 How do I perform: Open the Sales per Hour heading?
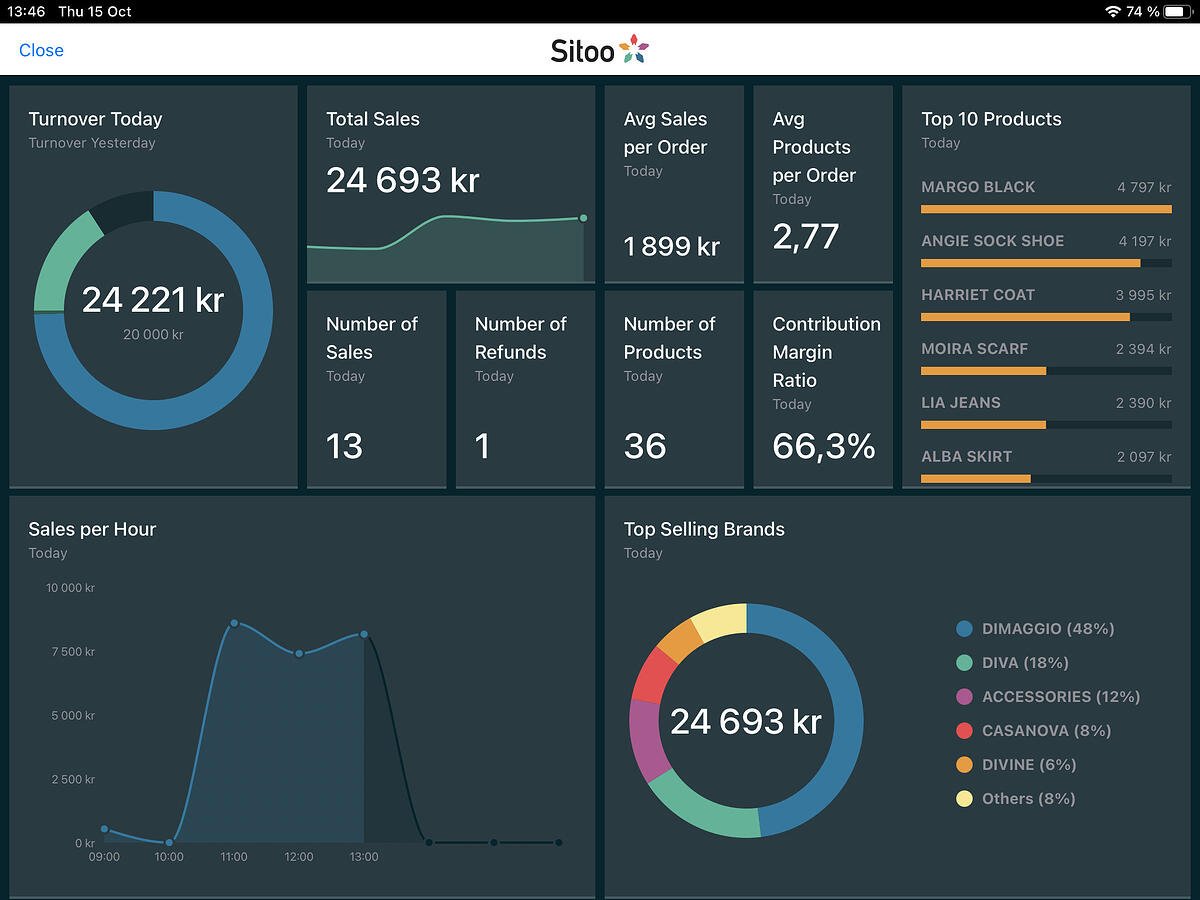click(92, 530)
